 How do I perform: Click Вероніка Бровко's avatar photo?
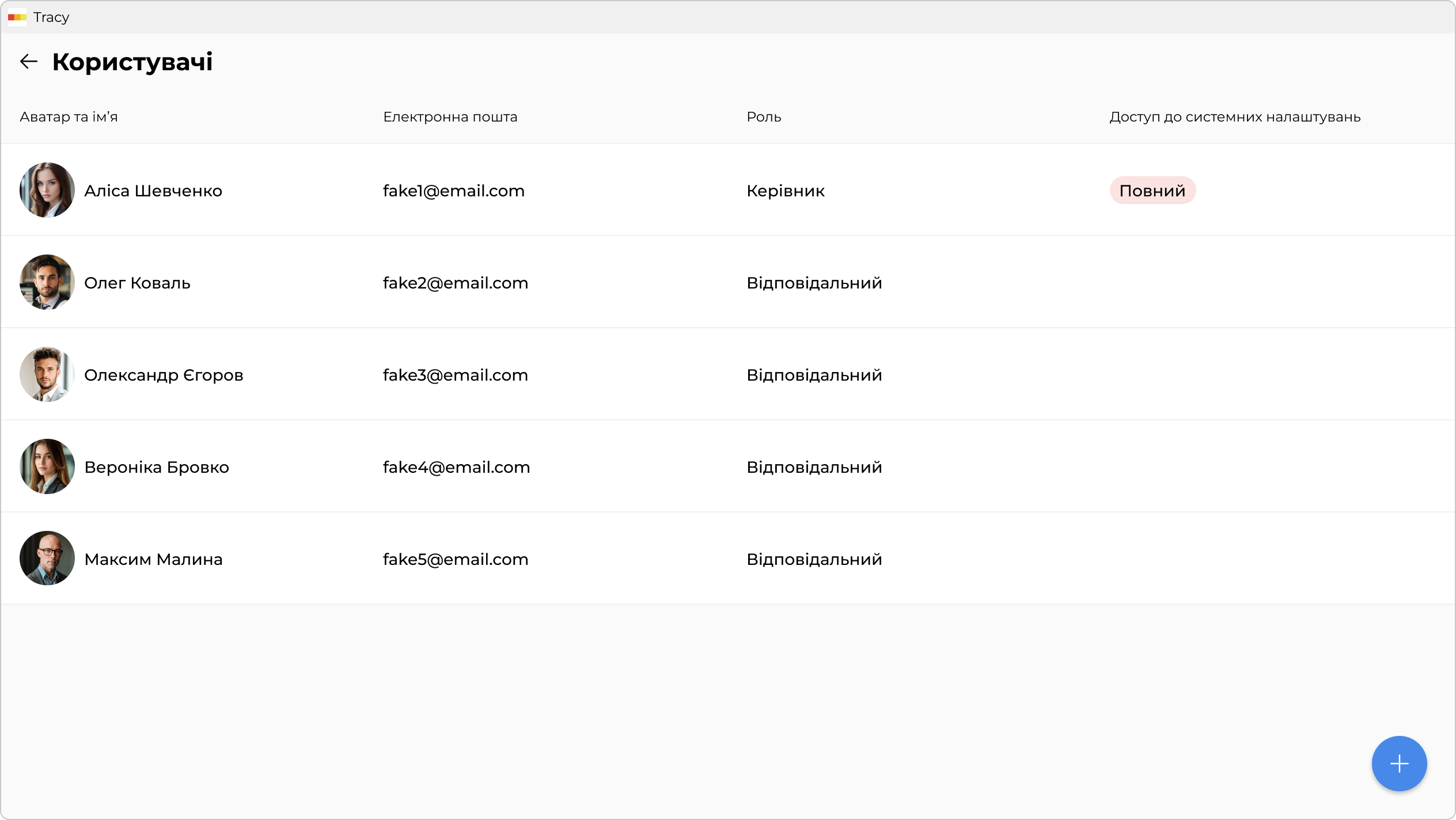pyautogui.click(x=47, y=466)
